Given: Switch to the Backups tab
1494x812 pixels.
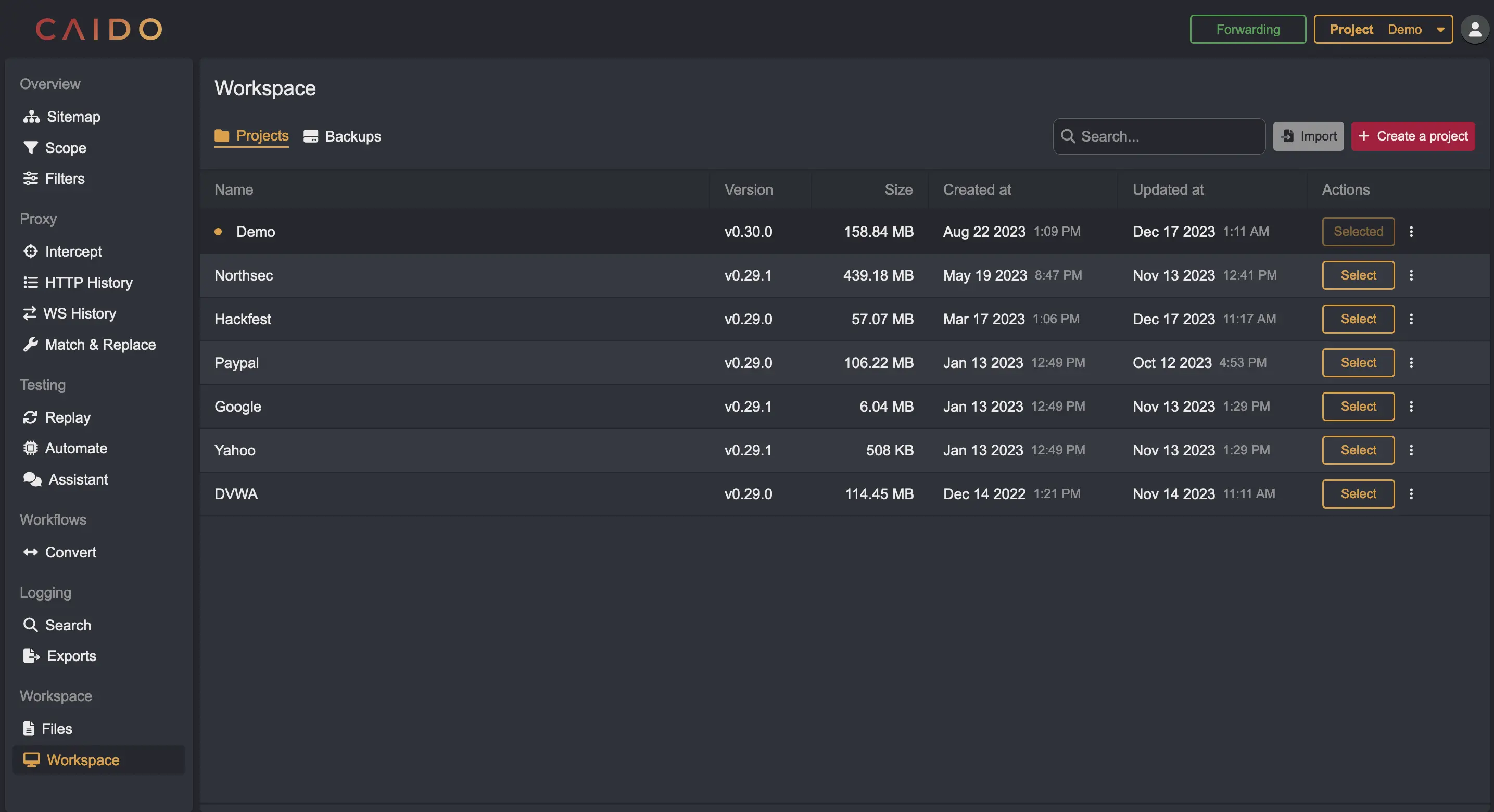Looking at the screenshot, I should pyautogui.click(x=342, y=136).
